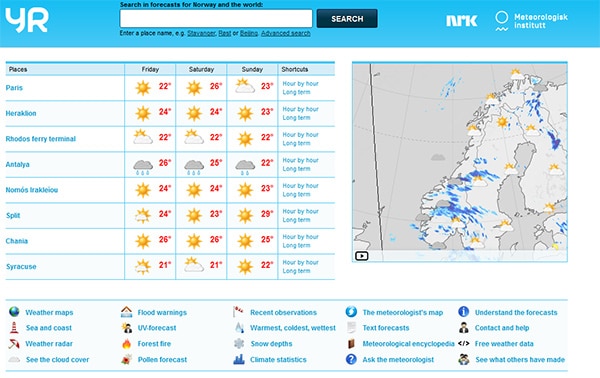
Task: Open Long term for Rhodos ferry terminal
Action: pos(296,143)
